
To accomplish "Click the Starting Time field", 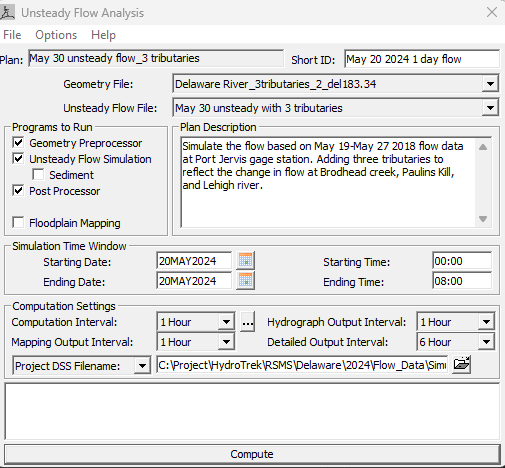I will pos(462,261).
